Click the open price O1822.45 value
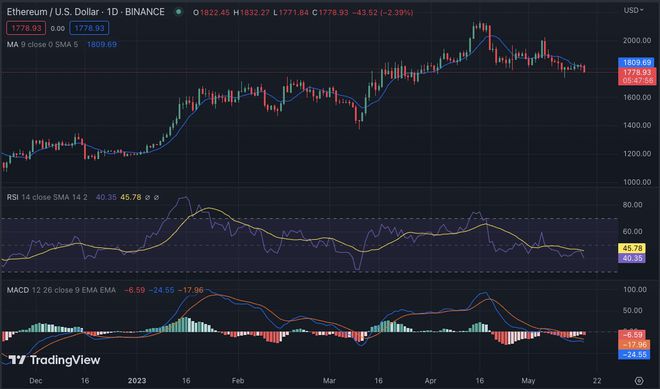Viewport: 660px width, 389px height. click(x=212, y=13)
